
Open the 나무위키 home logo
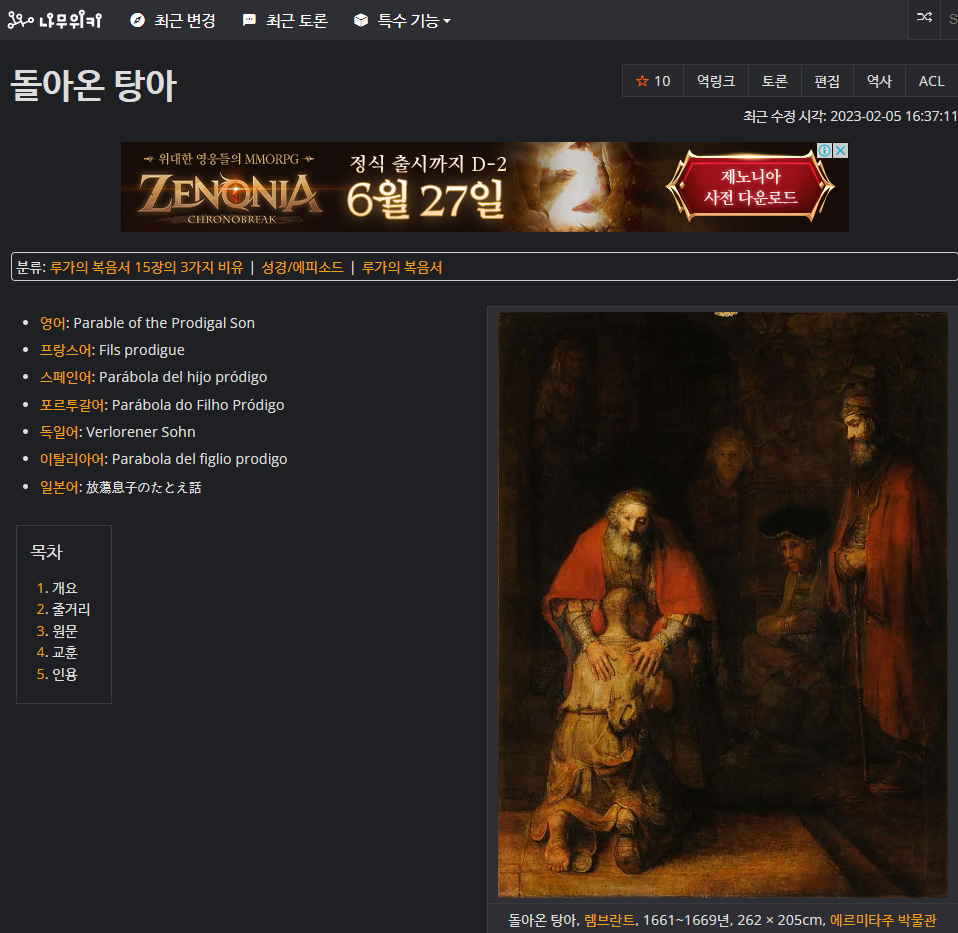(54, 20)
